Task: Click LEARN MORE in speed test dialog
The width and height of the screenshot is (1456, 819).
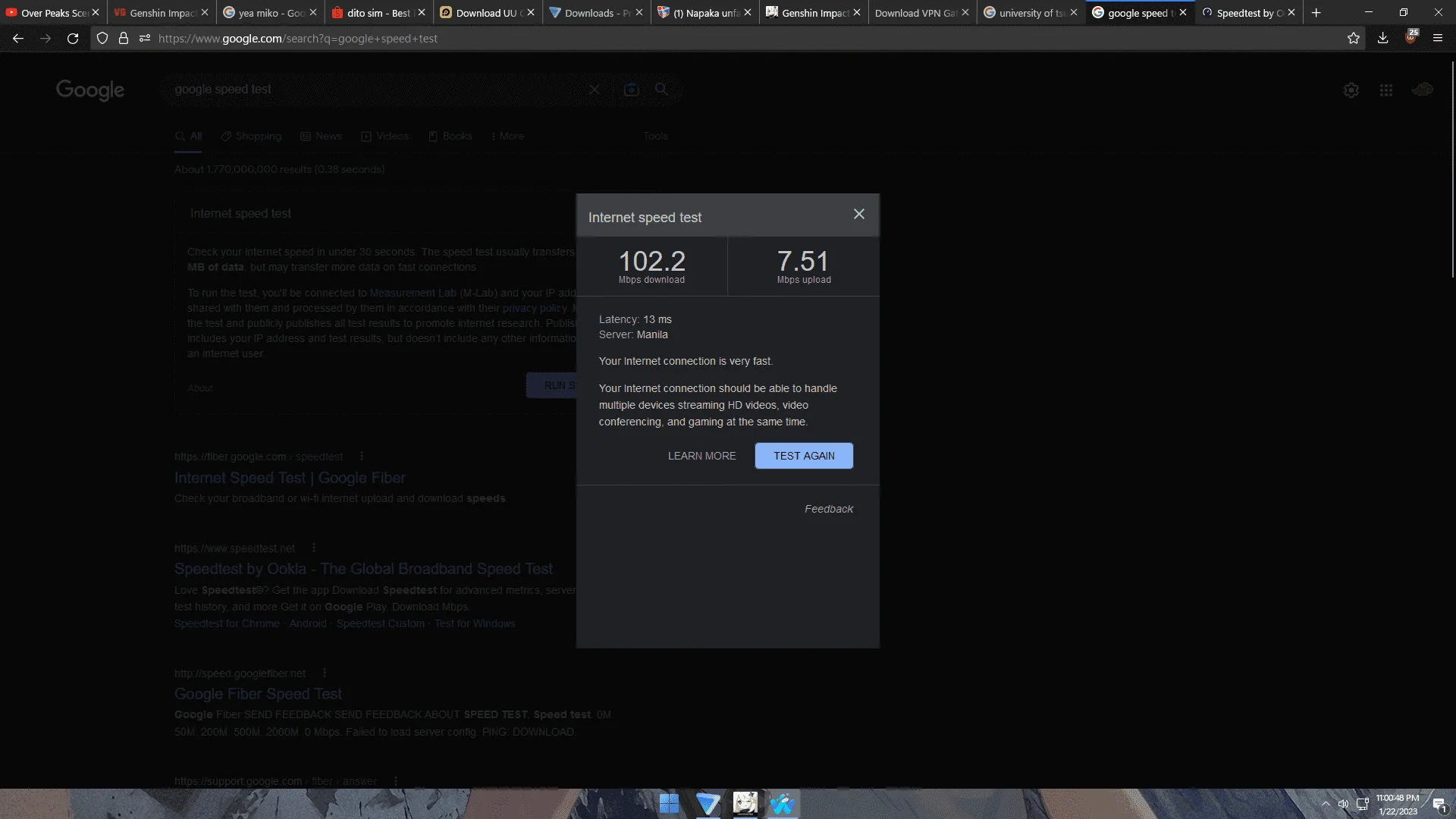Action: click(701, 456)
